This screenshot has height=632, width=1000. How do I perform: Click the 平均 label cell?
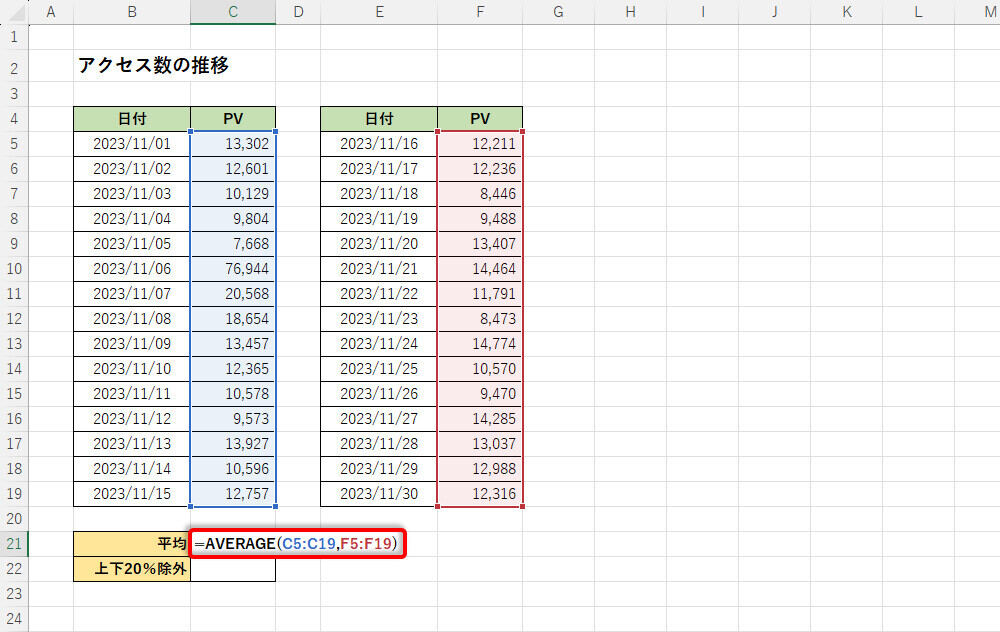tap(132, 543)
